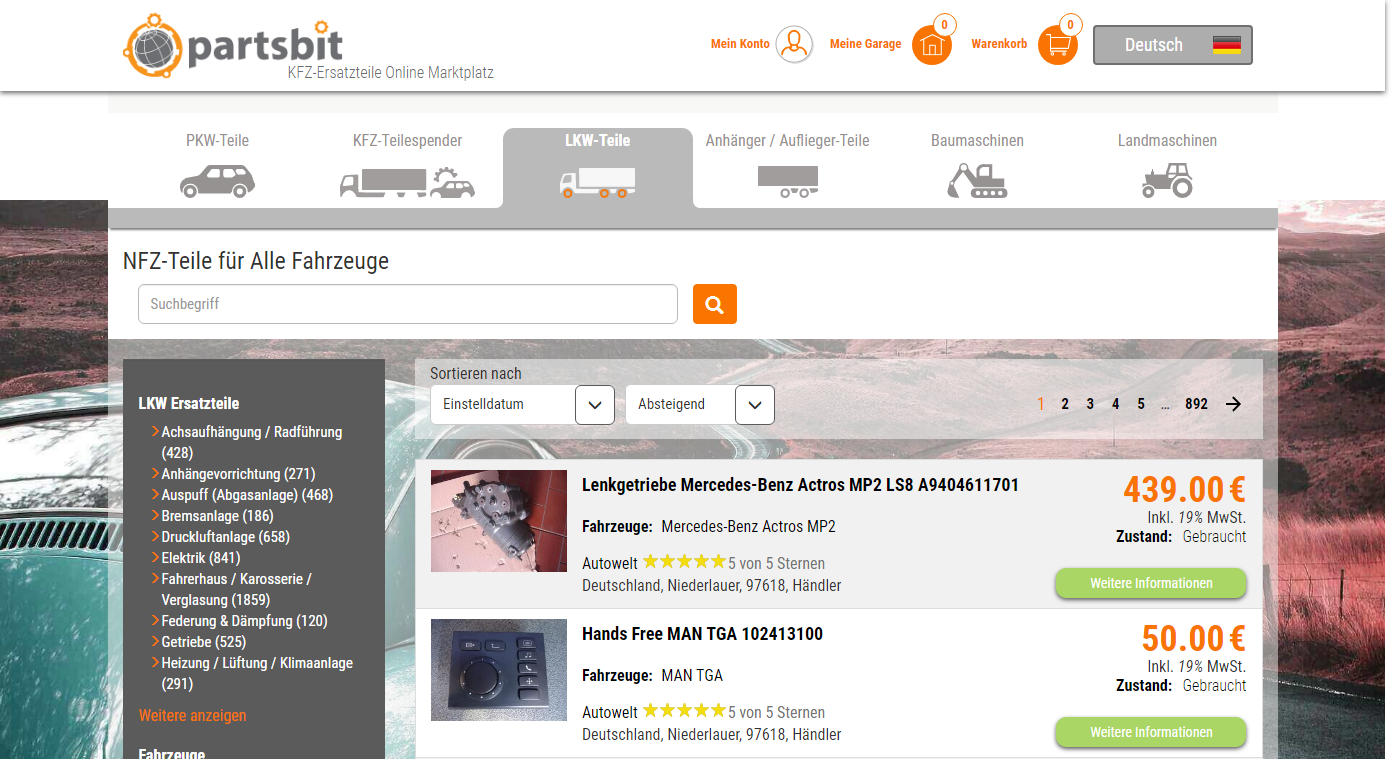The image size is (1400, 759).
Task: Click the Landmaschinen tractor icon
Action: click(1167, 181)
